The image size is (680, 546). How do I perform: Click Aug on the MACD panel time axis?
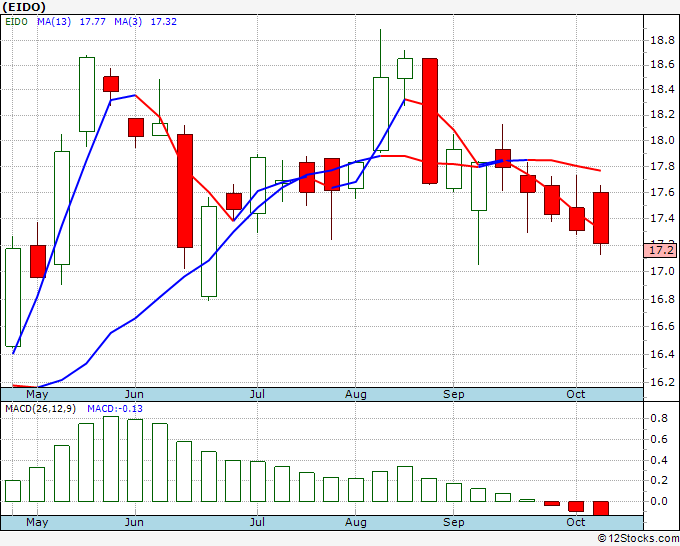point(356,522)
